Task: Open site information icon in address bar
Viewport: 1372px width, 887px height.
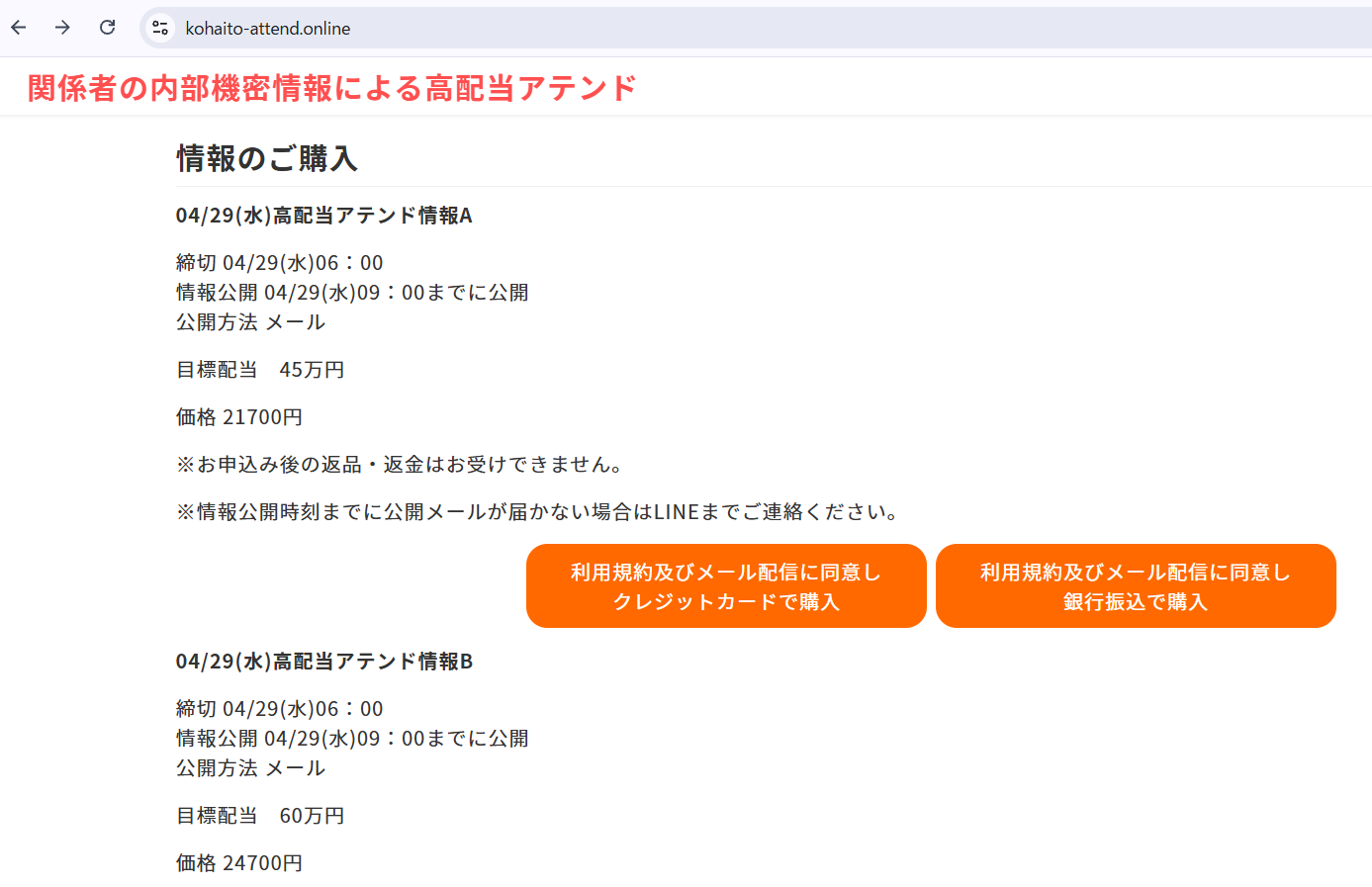Action: click(x=160, y=29)
